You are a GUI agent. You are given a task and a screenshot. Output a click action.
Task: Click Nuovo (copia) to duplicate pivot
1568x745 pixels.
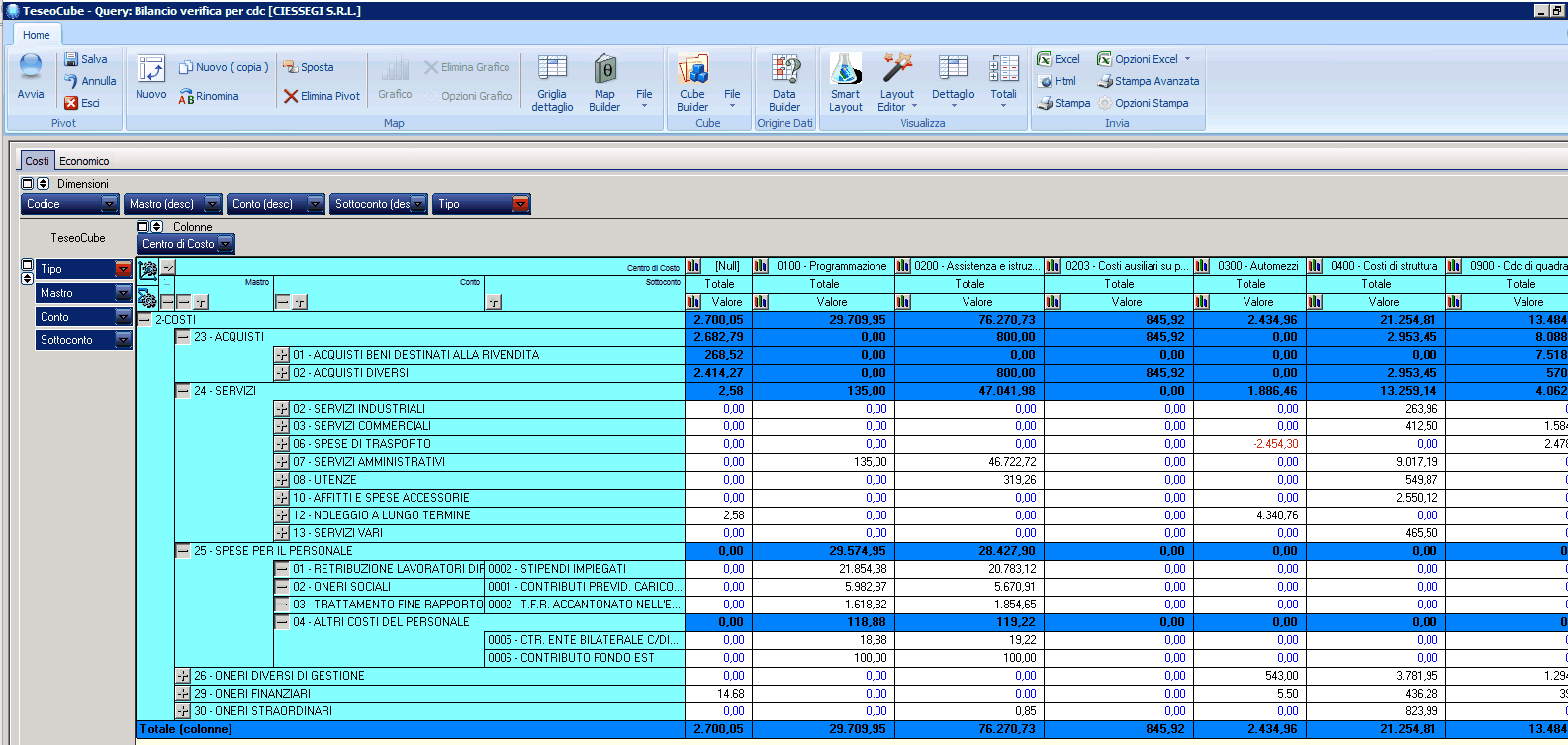[224, 67]
